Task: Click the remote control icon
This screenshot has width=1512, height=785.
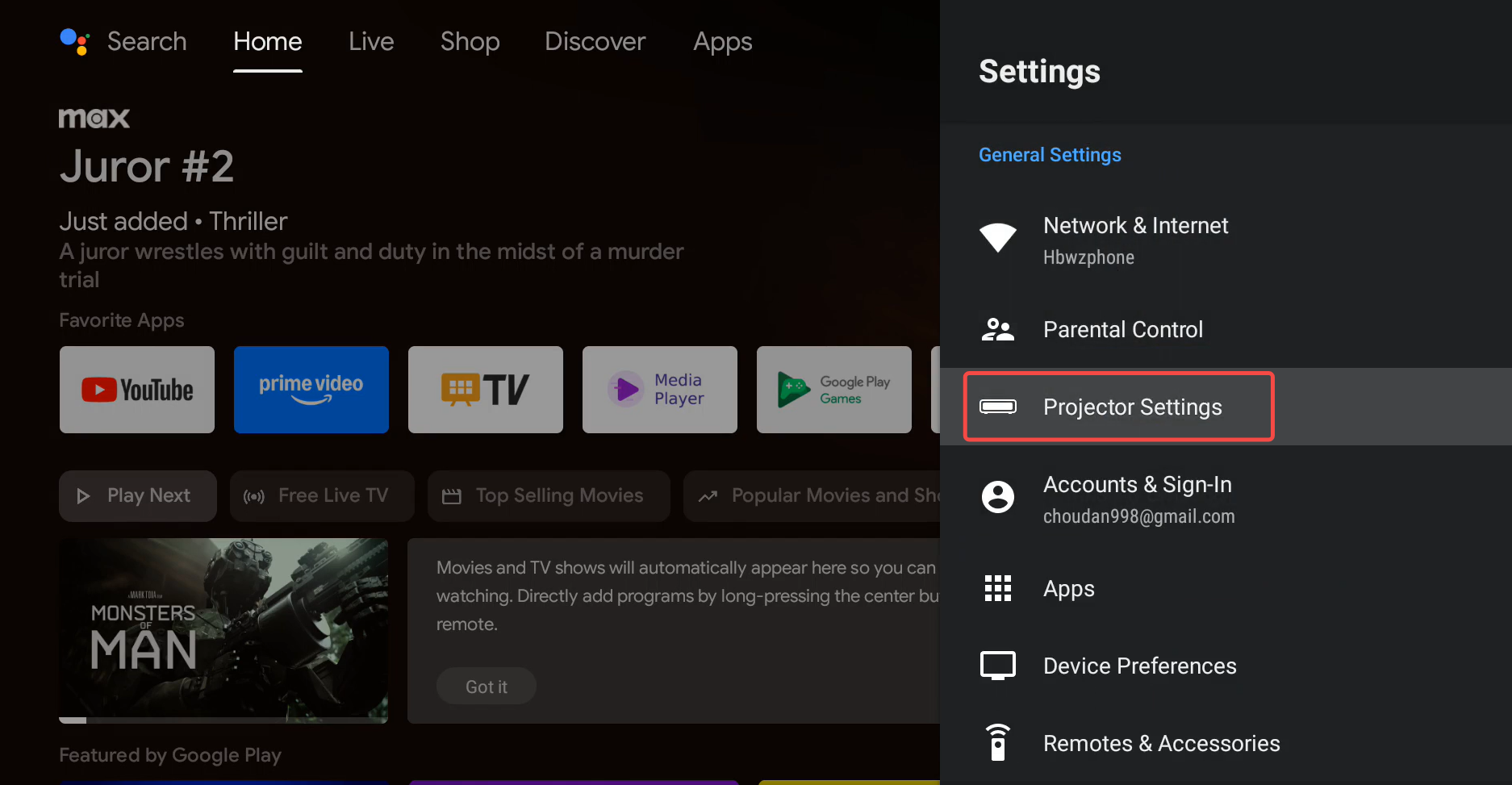Action: pos(998,742)
